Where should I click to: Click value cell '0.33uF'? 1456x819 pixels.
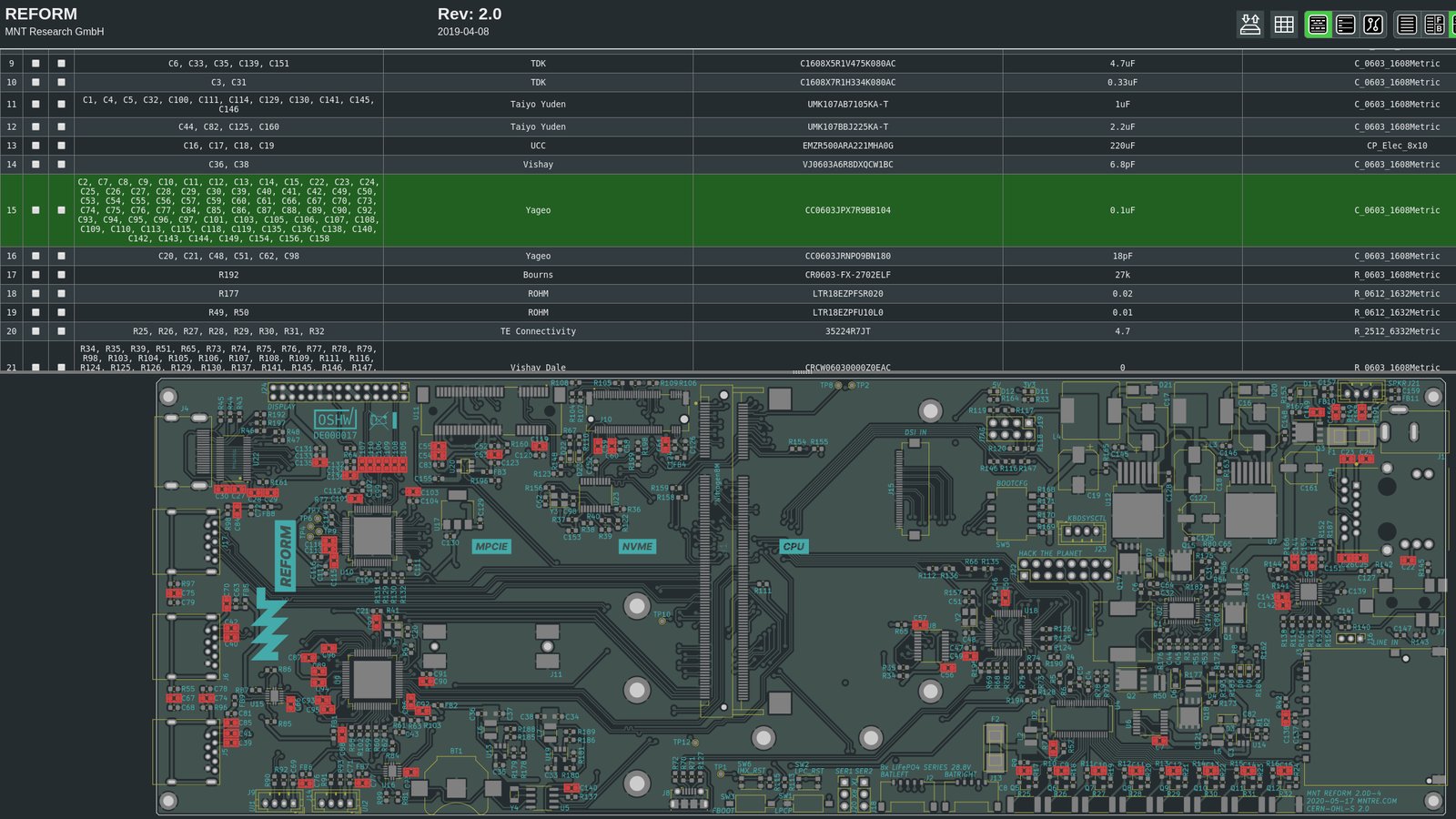[x=1122, y=82]
